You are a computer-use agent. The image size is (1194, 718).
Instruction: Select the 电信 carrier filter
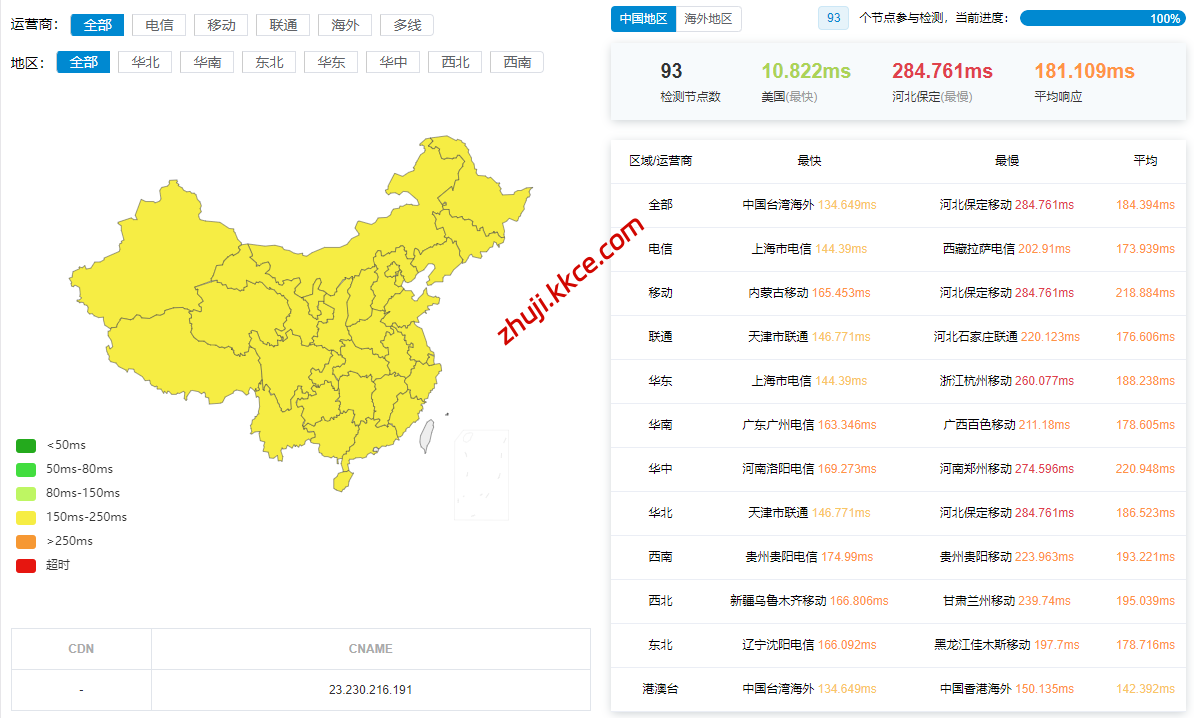[158, 25]
